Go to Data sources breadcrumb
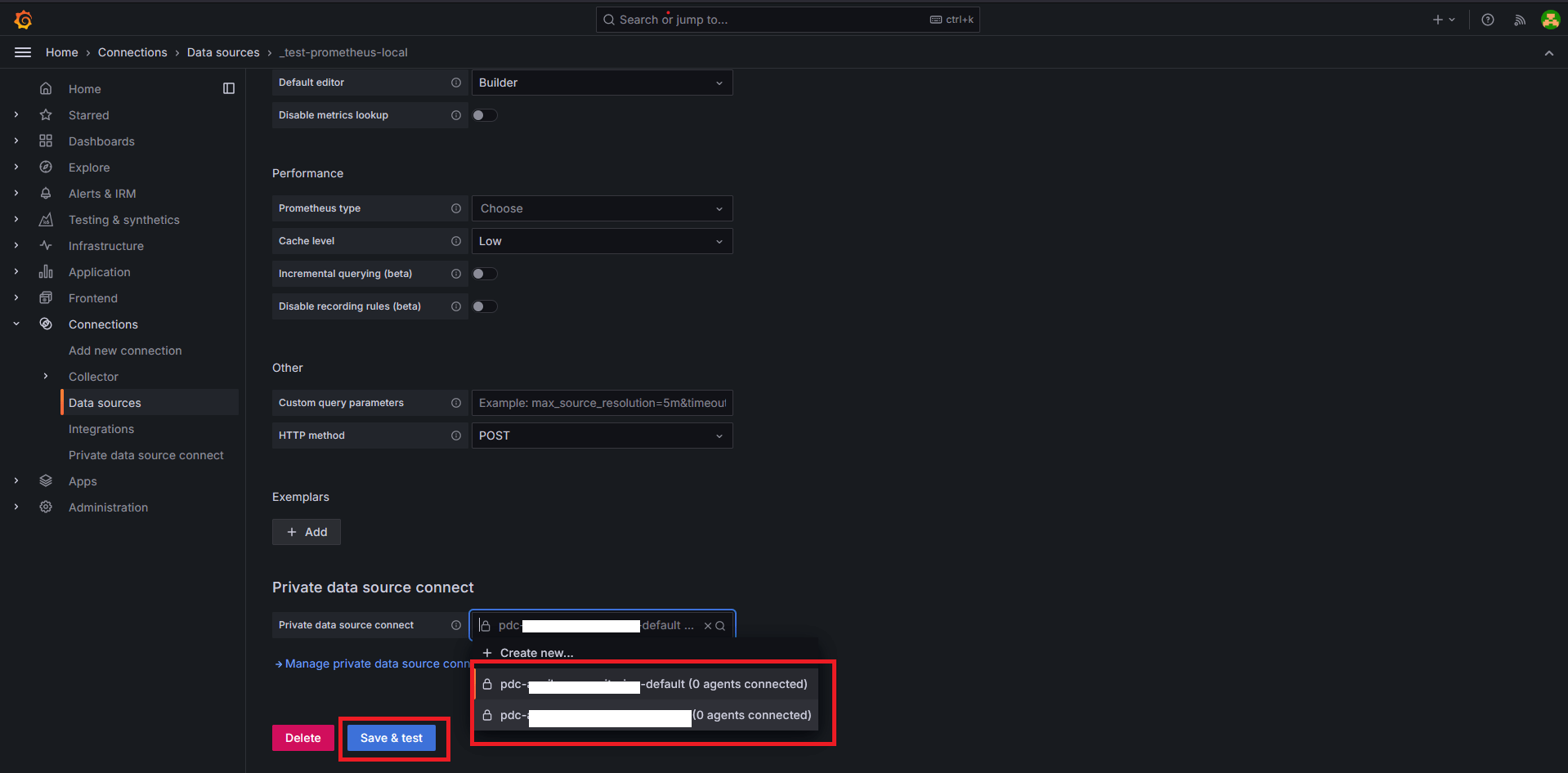This screenshot has width=1568, height=773. coord(223,52)
